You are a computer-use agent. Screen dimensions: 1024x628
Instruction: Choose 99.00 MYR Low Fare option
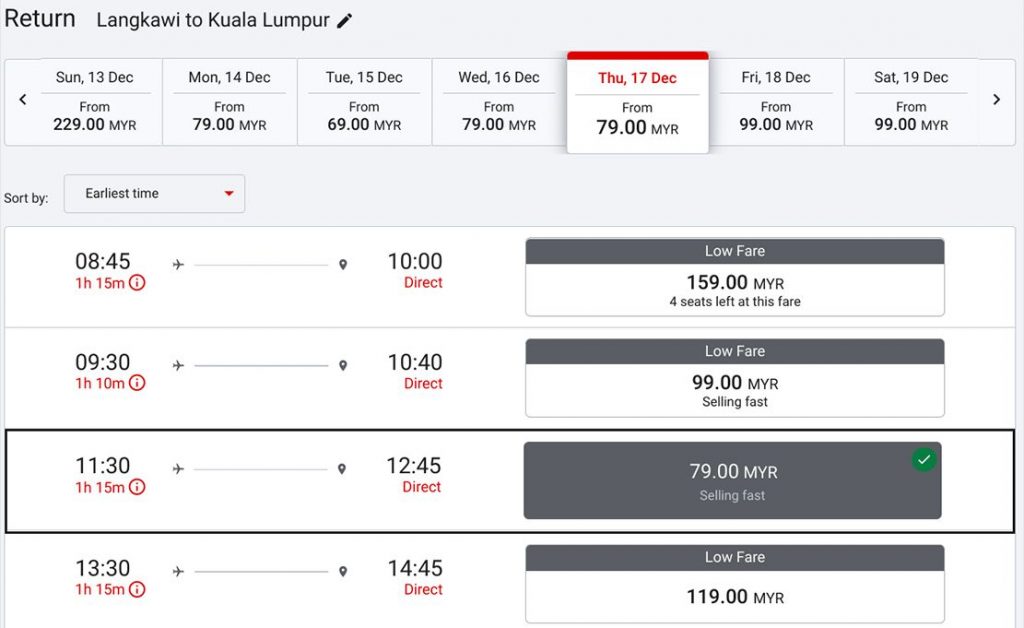[x=735, y=378]
